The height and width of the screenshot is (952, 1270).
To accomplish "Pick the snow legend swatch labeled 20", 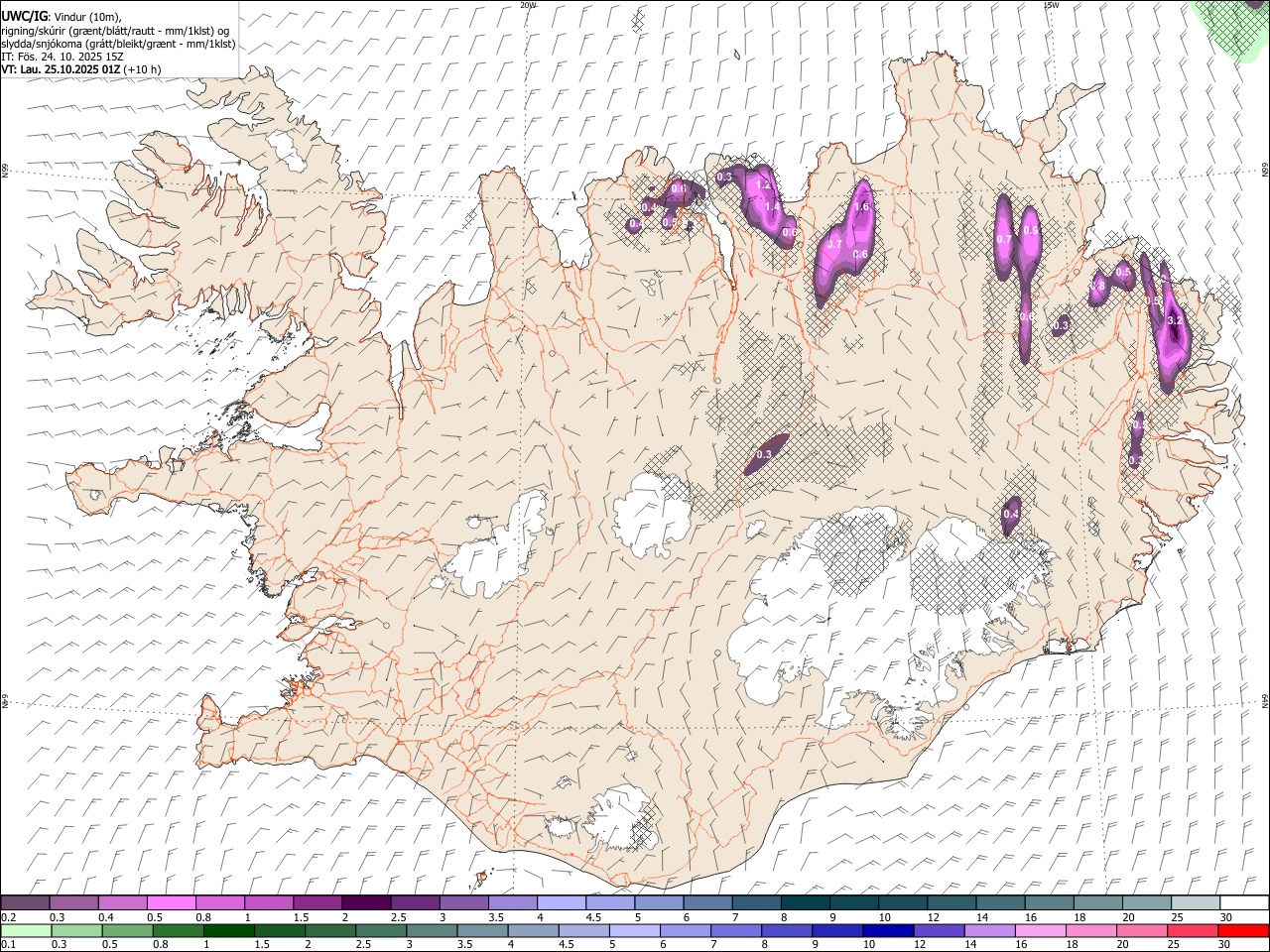I will [1145, 902].
